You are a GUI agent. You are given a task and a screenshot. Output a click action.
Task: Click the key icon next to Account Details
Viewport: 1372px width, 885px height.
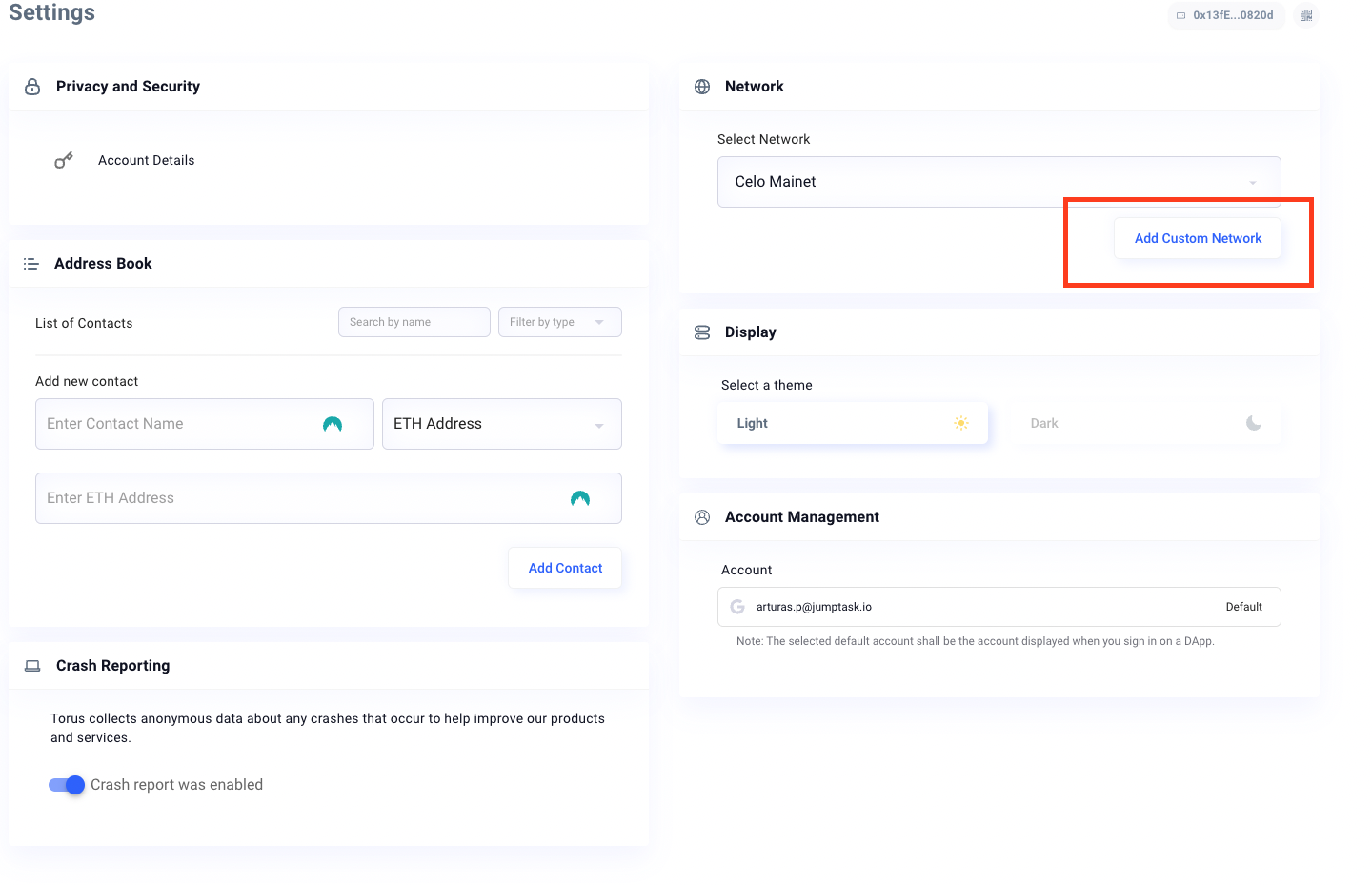click(x=64, y=160)
